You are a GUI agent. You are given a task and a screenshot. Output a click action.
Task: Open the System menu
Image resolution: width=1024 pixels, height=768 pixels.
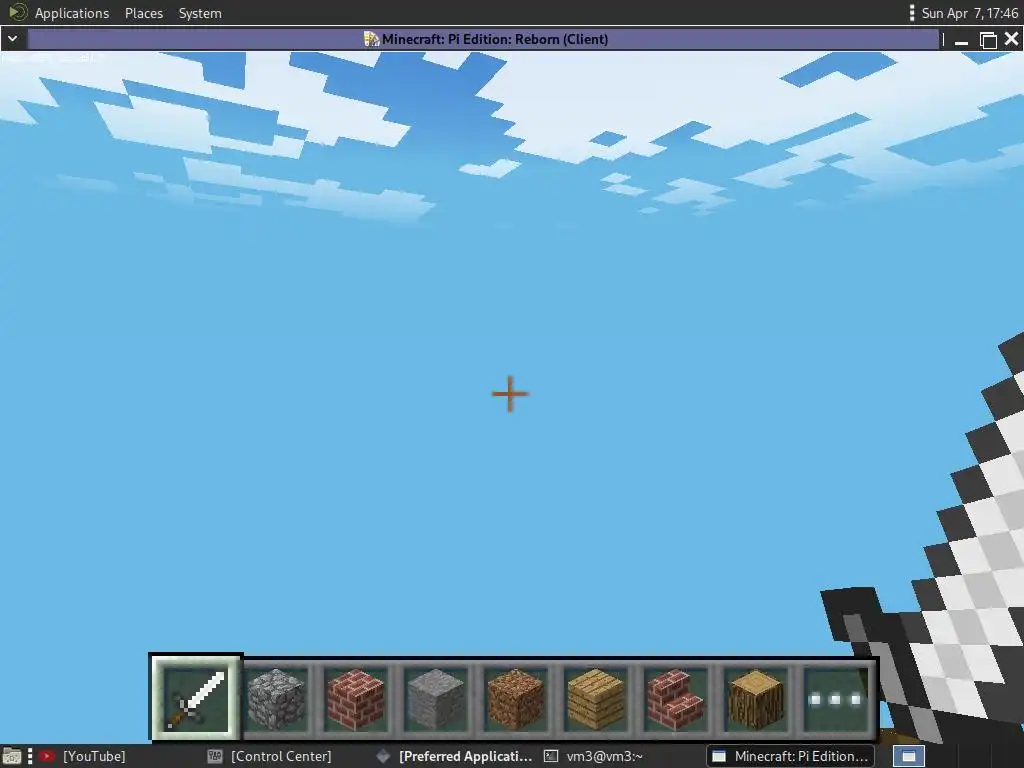[x=200, y=13]
